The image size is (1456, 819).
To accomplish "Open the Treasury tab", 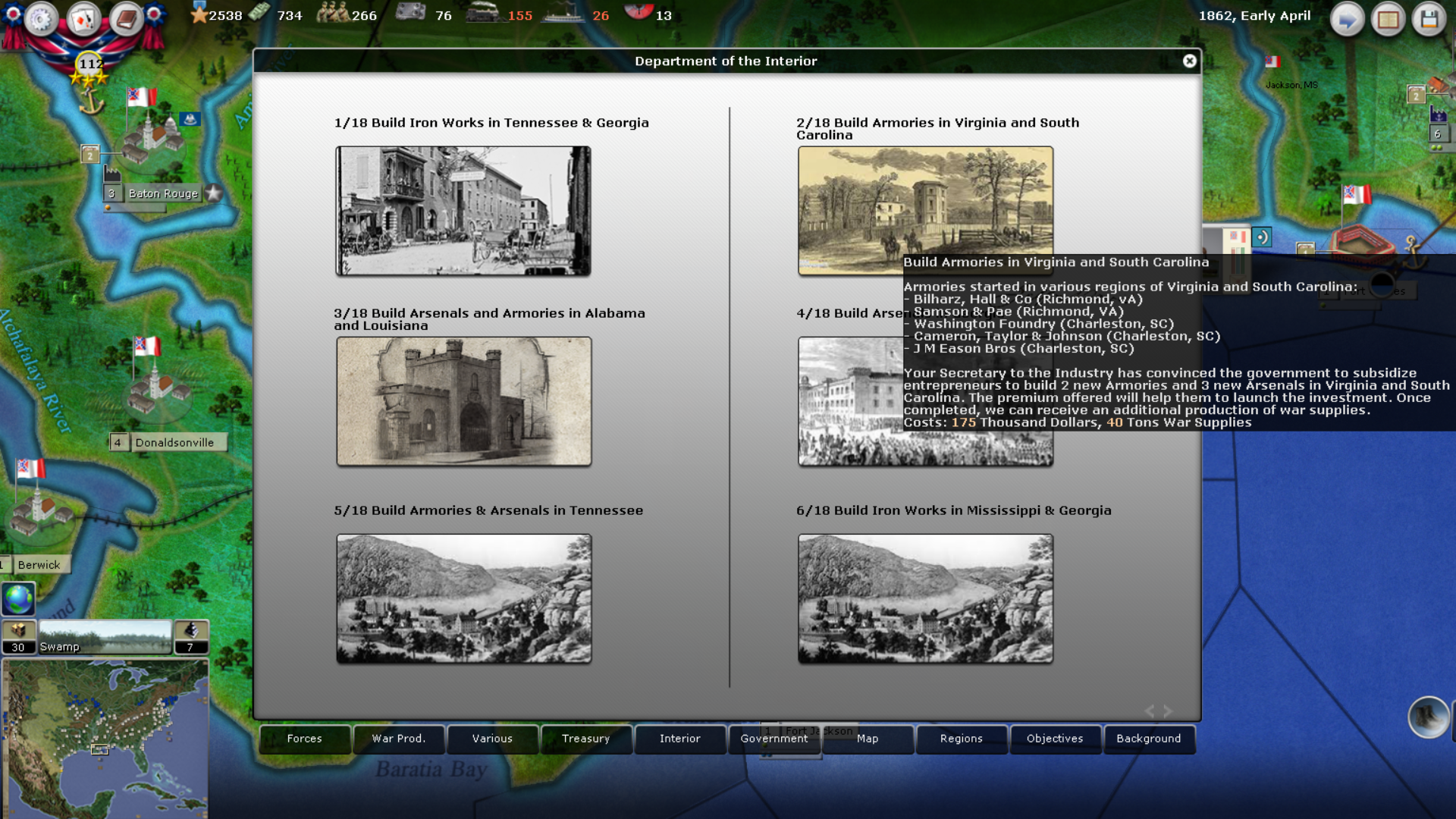I will [x=585, y=739].
